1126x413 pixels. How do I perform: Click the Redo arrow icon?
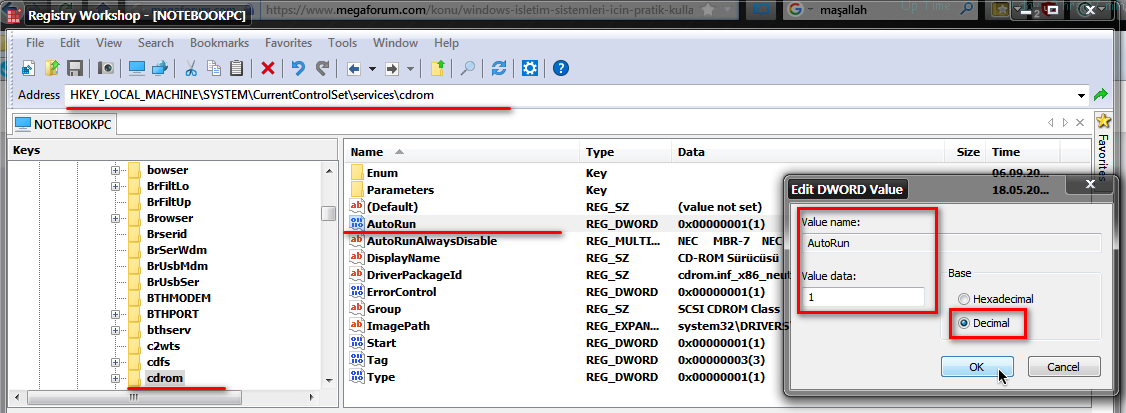coord(322,68)
